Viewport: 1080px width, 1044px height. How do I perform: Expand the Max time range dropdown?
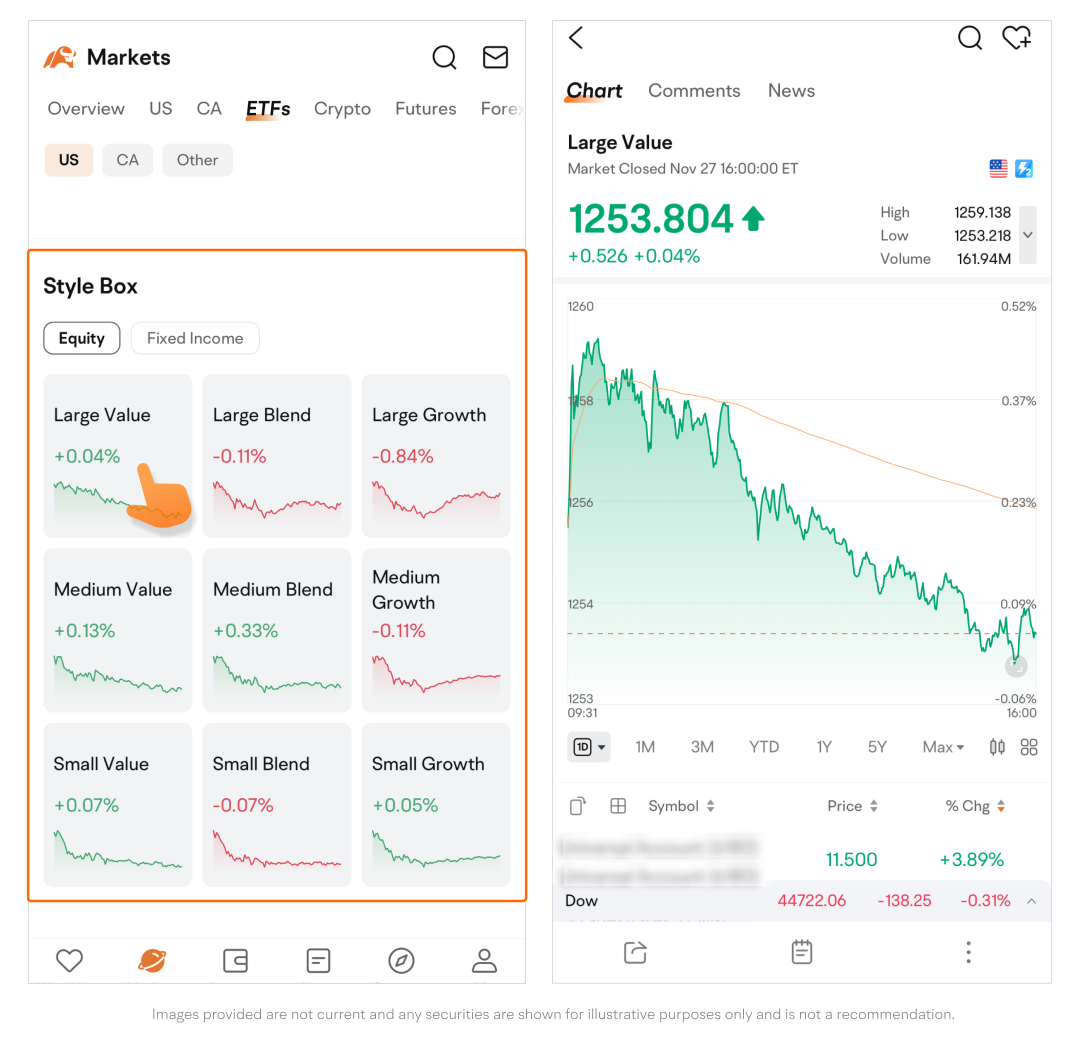coord(943,747)
